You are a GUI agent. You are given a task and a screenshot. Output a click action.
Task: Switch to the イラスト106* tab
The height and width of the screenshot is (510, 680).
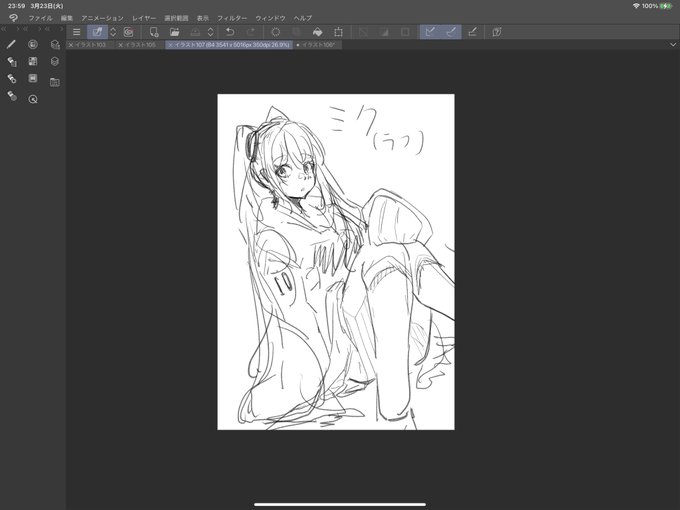319,45
